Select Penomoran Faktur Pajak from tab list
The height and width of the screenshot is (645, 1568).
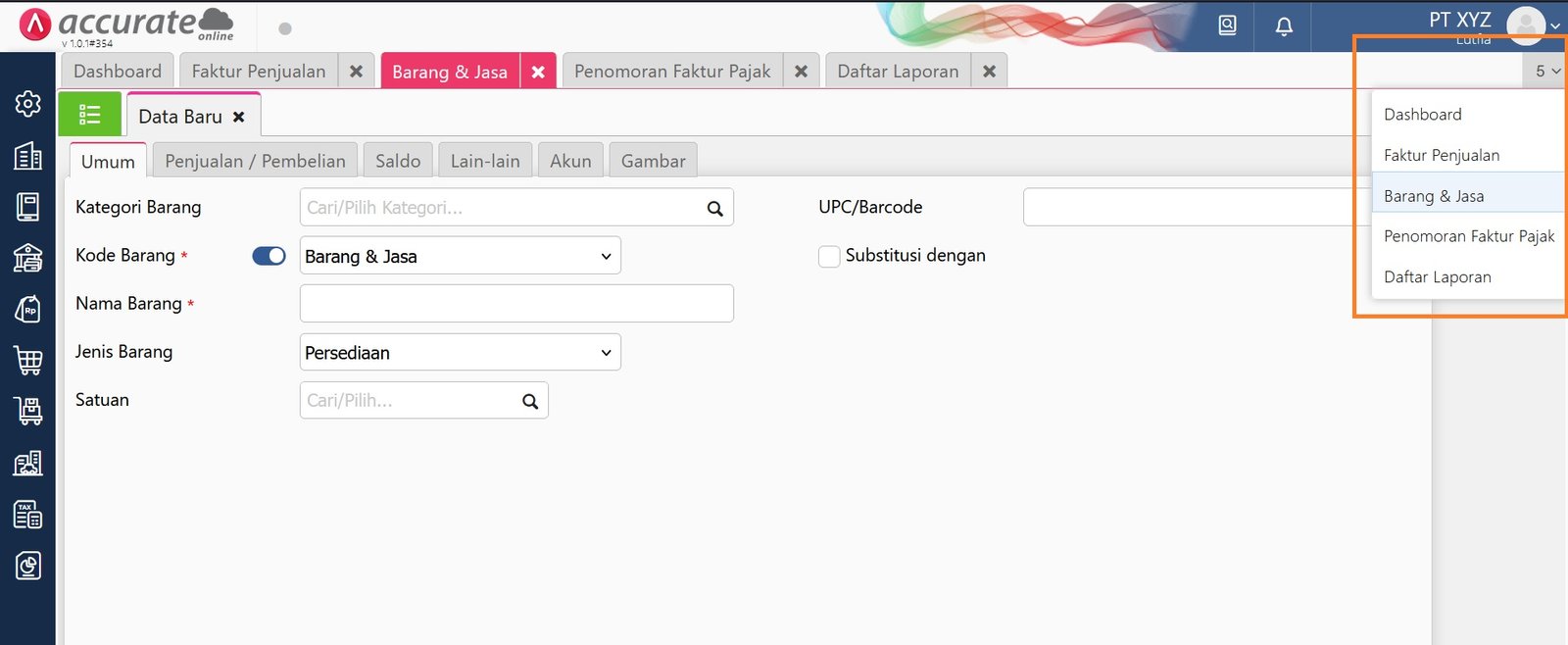point(1468,236)
